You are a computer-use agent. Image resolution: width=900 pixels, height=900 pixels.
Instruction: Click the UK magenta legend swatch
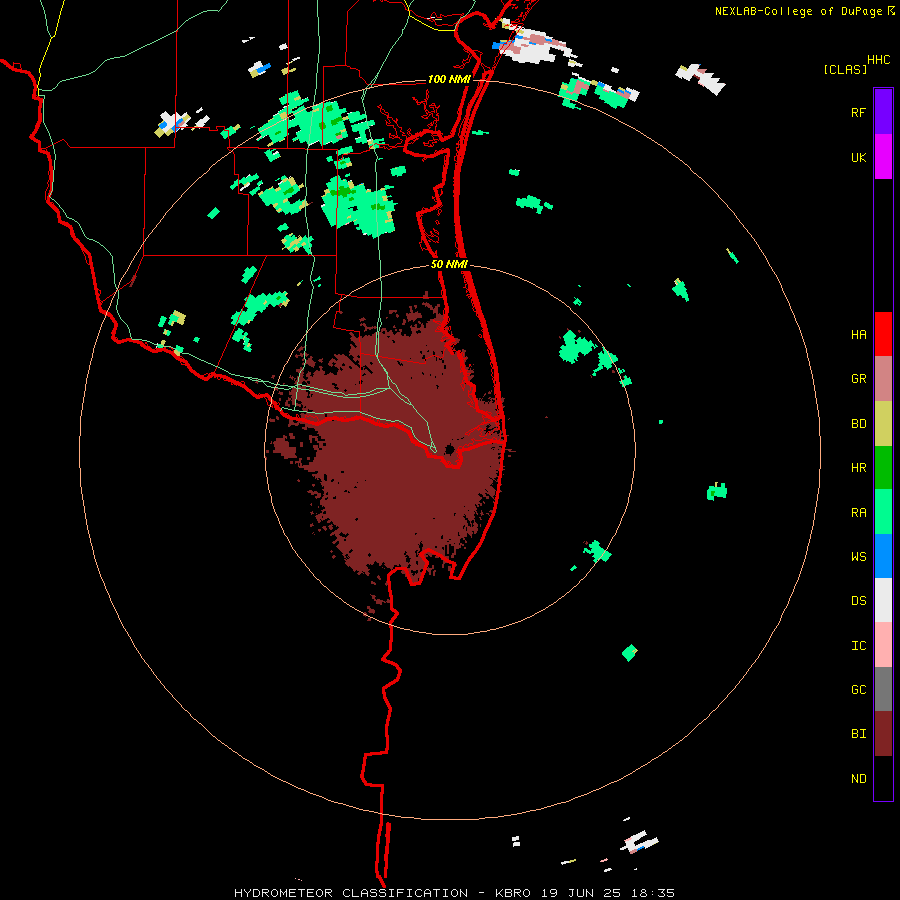[883, 157]
